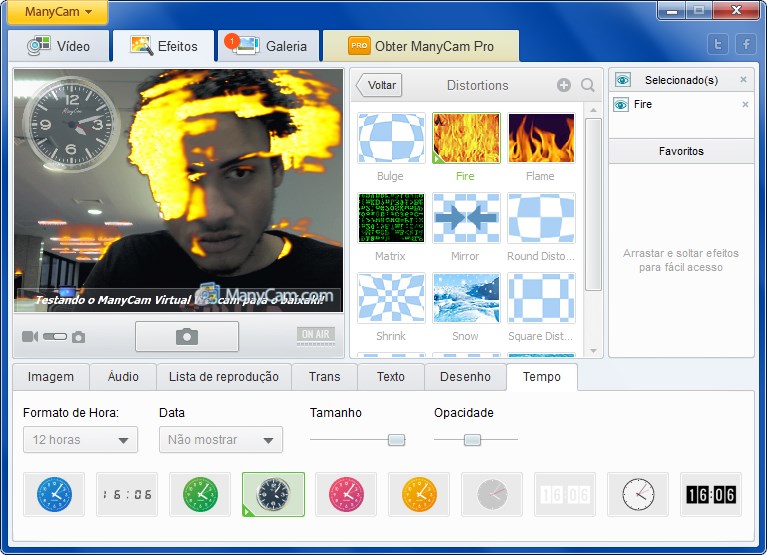Select the orange analog clock style
The height and width of the screenshot is (555, 767).
pos(419,494)
